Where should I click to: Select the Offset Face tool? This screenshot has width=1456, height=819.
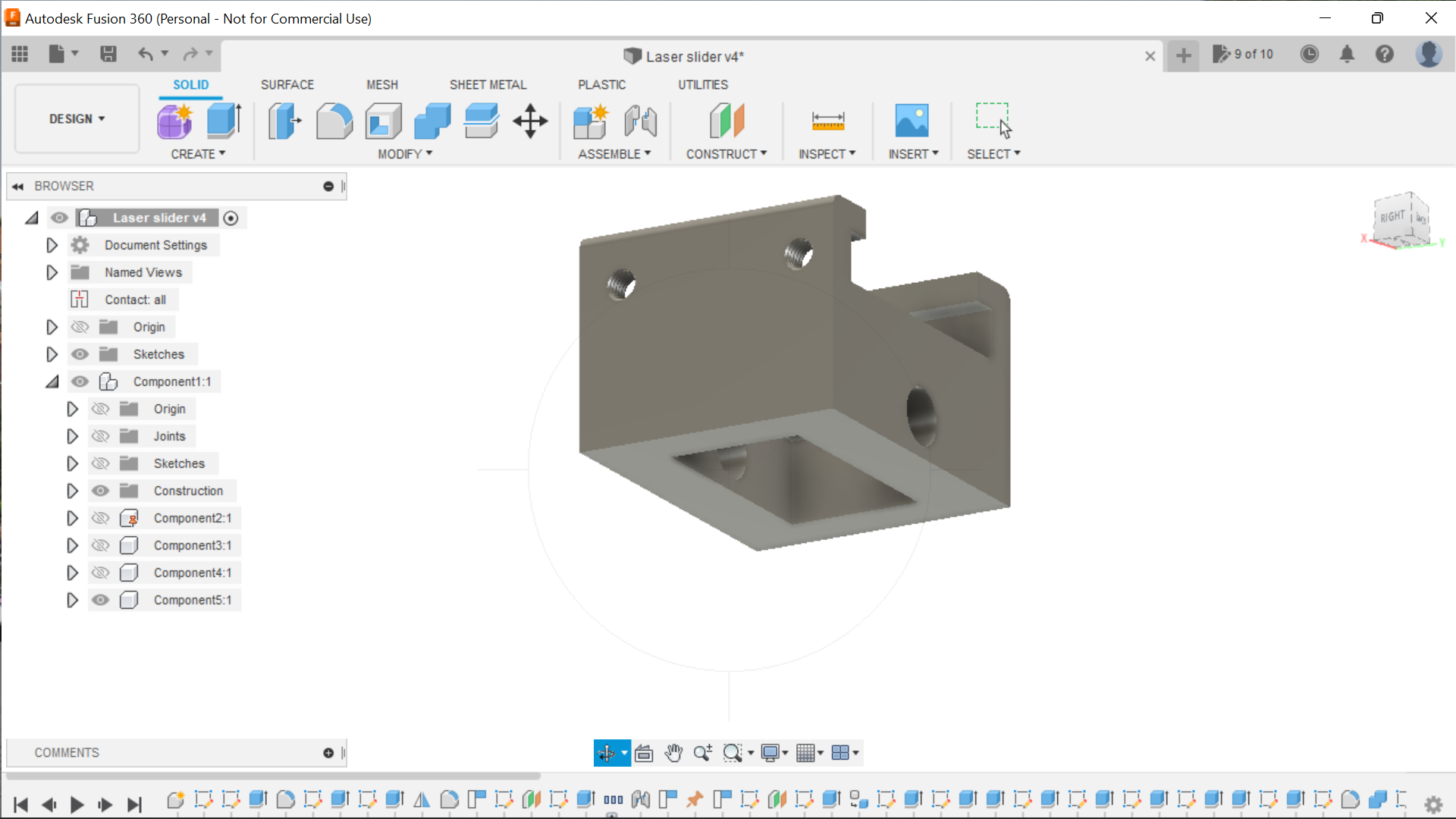(482, 121)
